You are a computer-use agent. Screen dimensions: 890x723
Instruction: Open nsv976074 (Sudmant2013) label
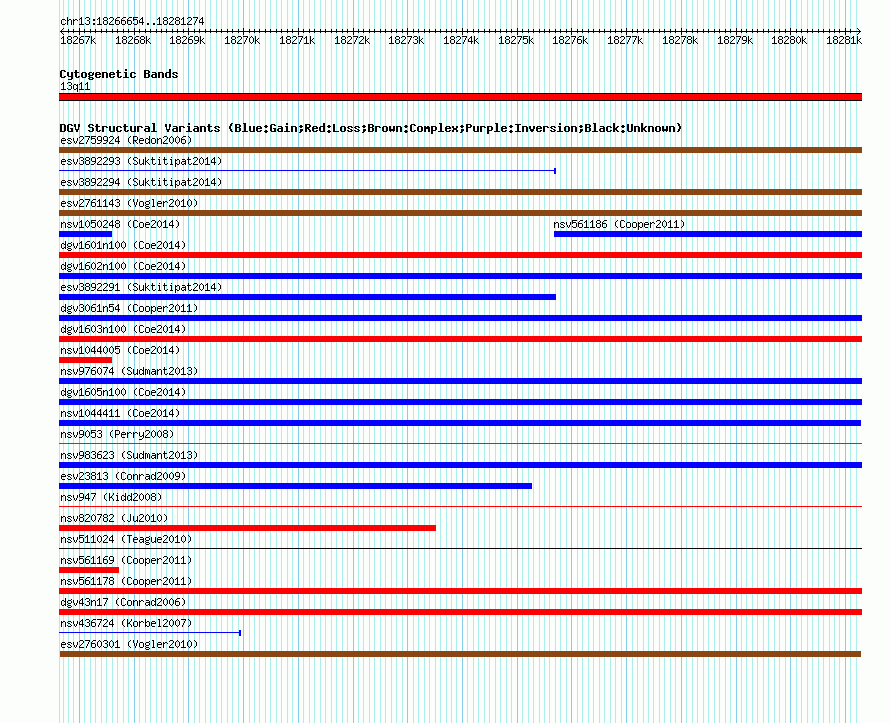coord(129,371)
